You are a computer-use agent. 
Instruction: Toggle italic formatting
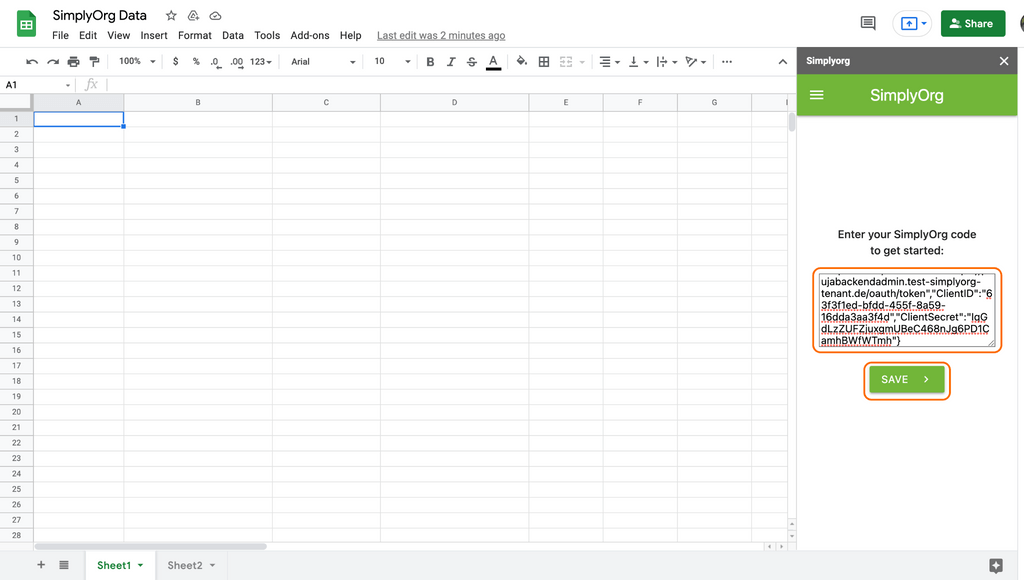(x=451, y=61)
